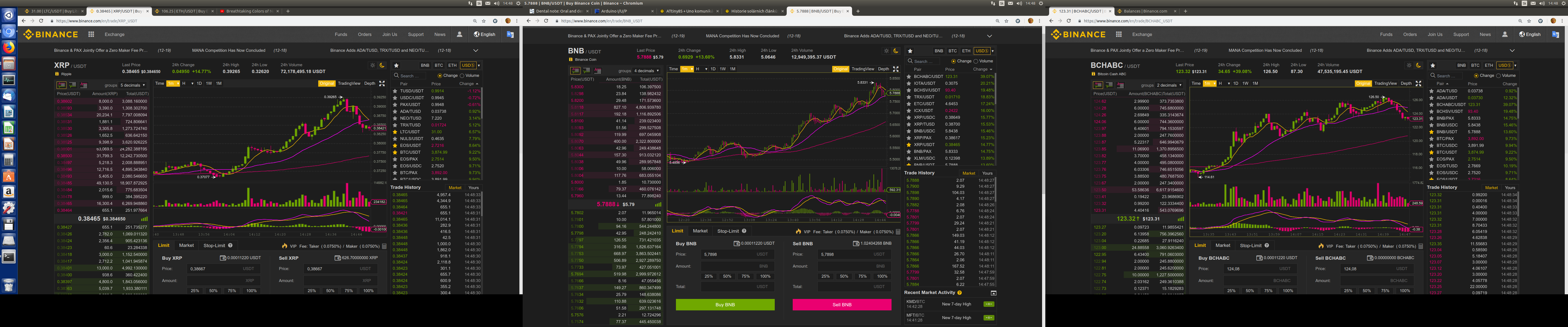Image resolution: width=1568 pixels, height=327 pixels.
Task: Expand XRP chart to fullscreen
Action: click(382, 83)
